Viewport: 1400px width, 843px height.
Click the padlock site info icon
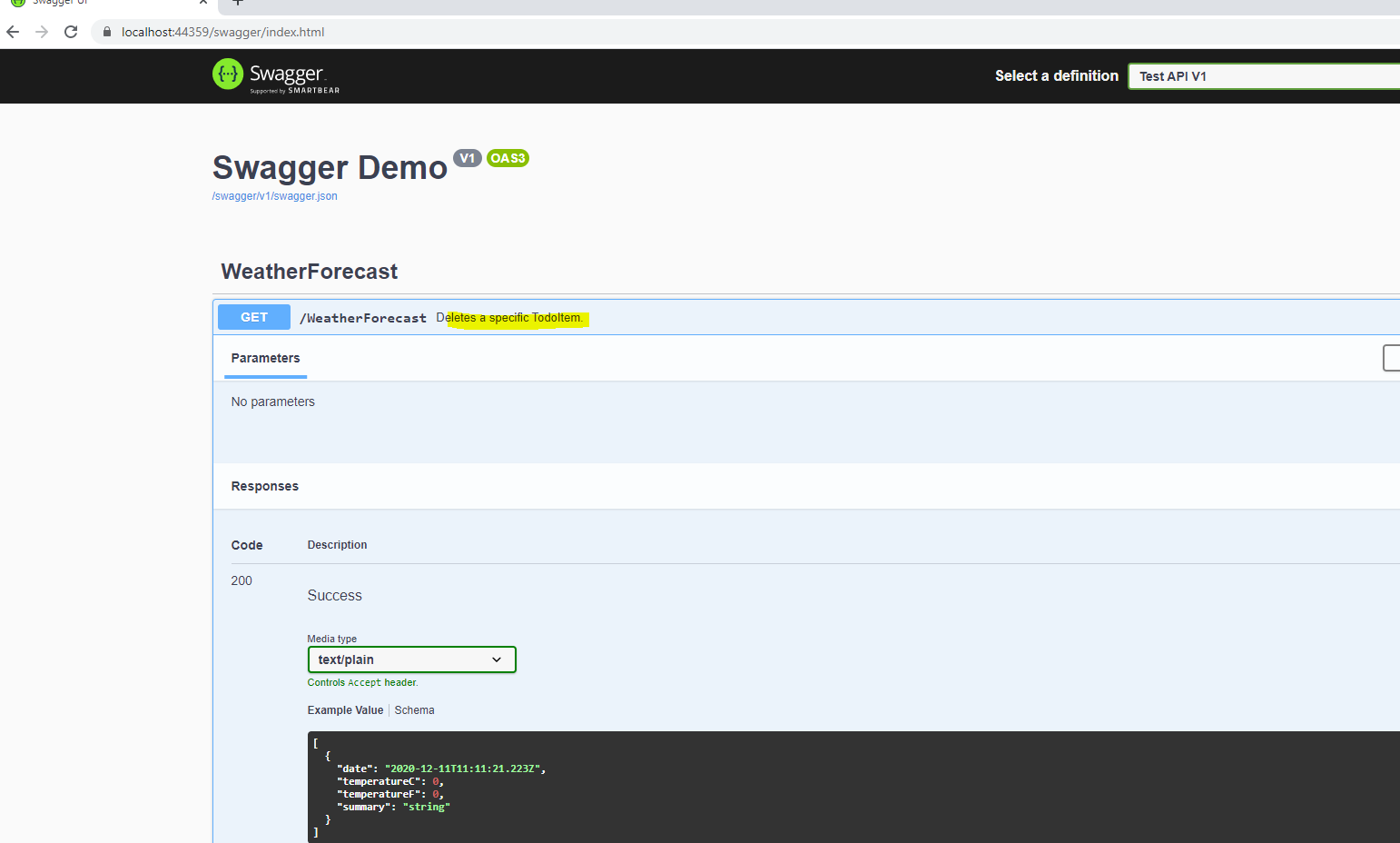pyautogui.click(x=106, y=32)
